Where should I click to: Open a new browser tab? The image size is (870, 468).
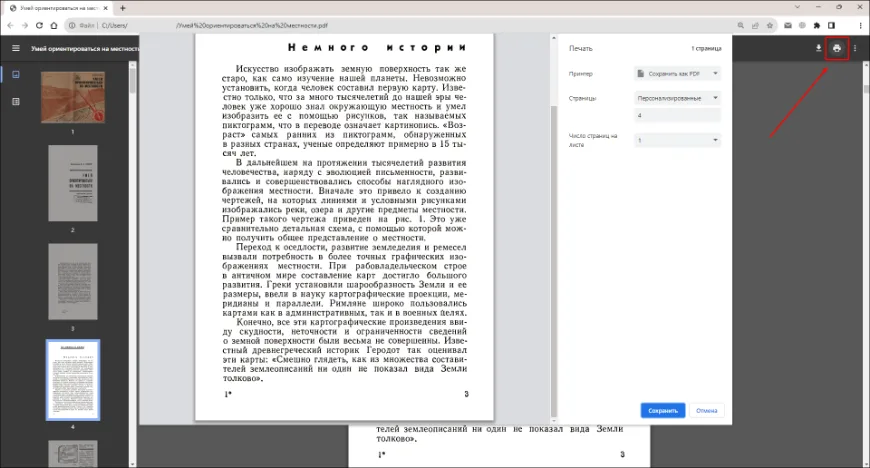123,7
